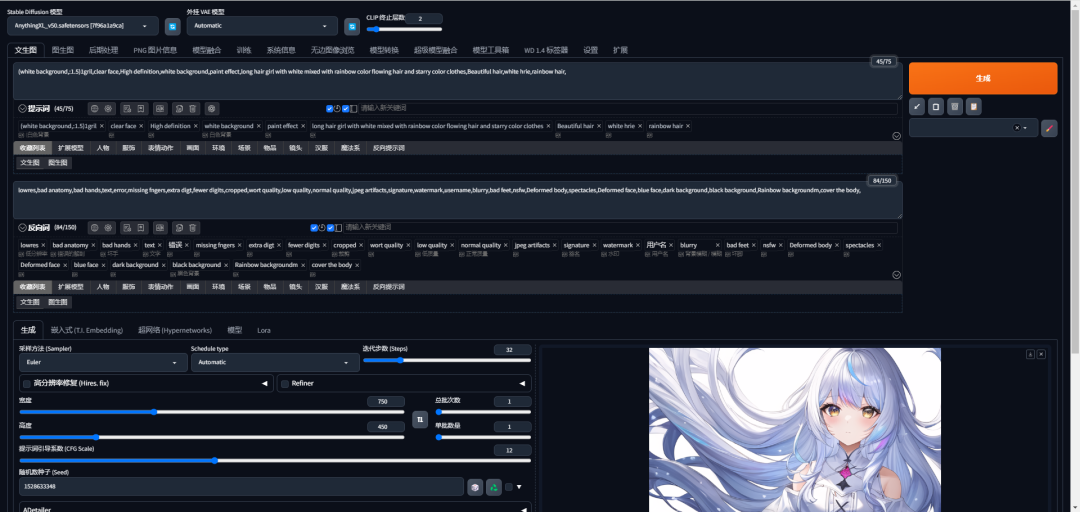
Task: Swap width and height values
Action: (420, 419)
